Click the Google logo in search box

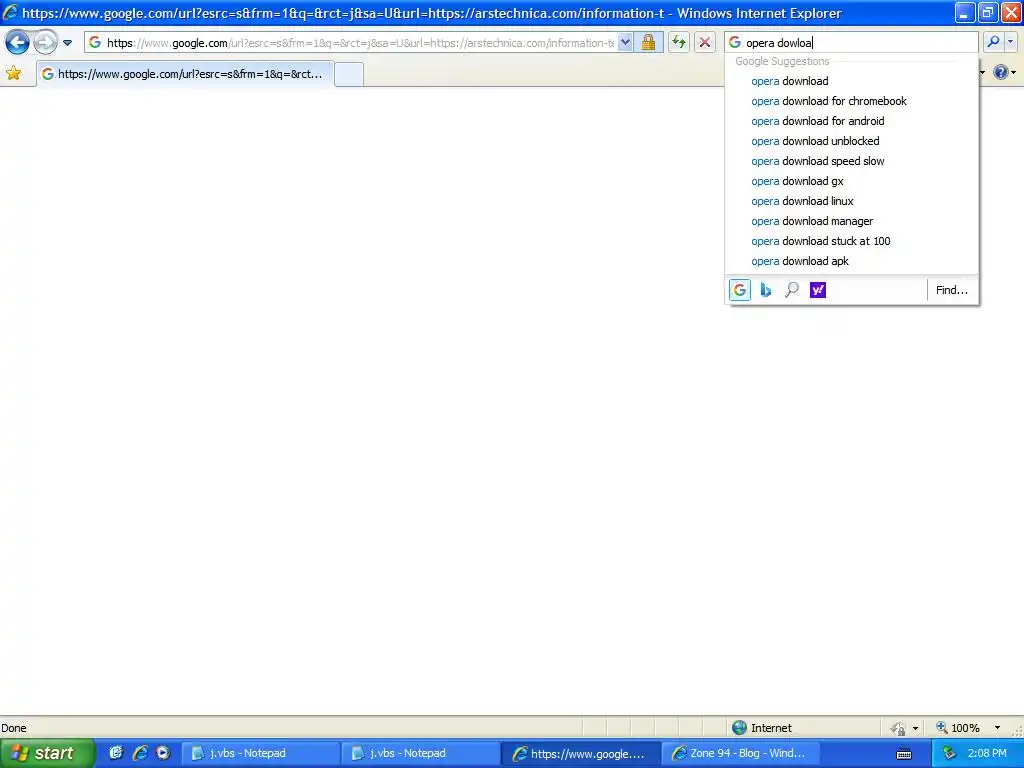point(735,42)
